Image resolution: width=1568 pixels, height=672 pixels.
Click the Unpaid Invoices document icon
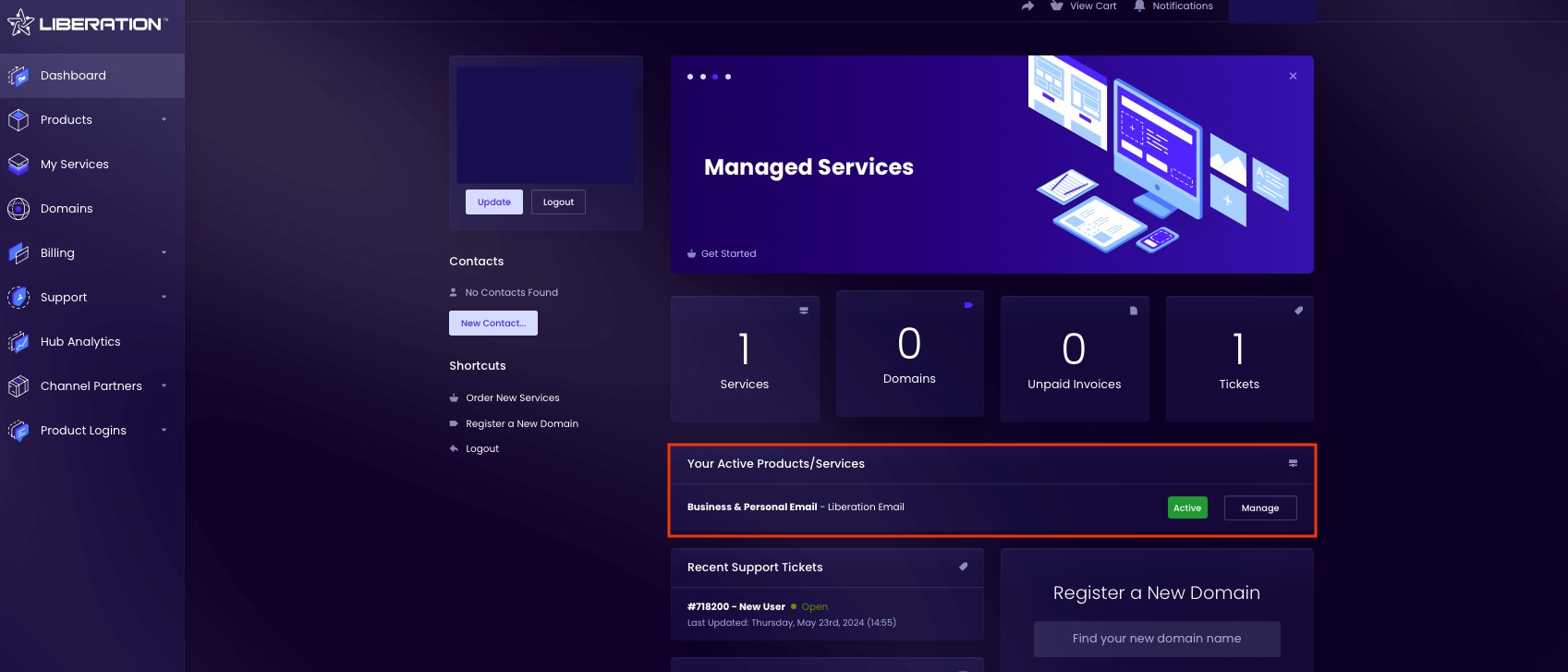pos(1134,311)
